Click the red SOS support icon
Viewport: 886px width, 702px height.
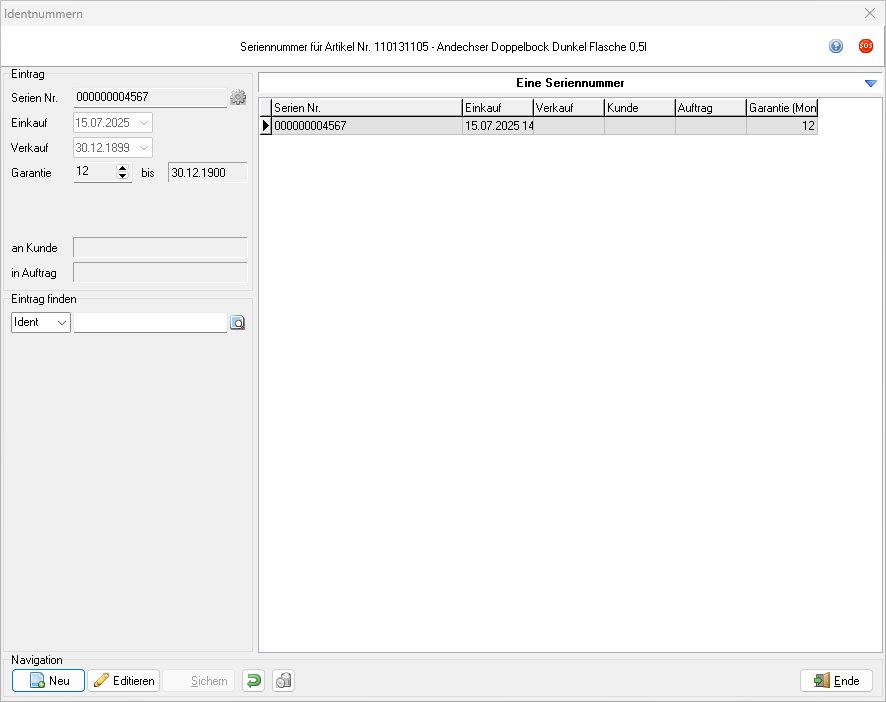[866, 46]
